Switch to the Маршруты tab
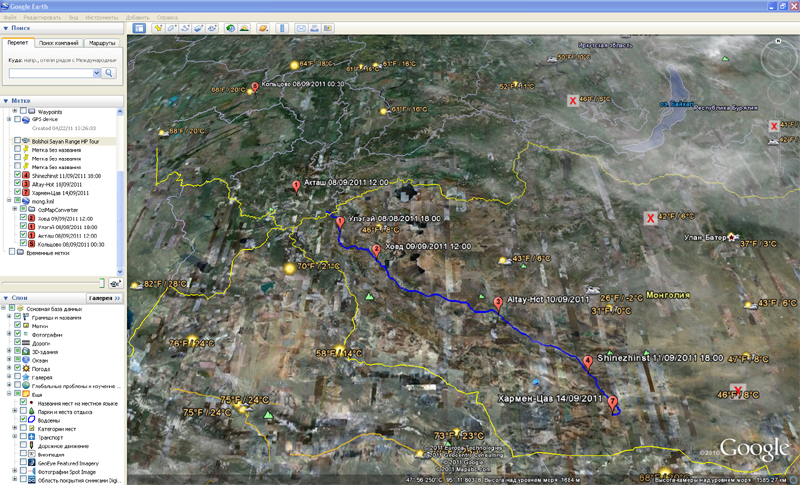The image size is (800, 485). click(102, 43)
